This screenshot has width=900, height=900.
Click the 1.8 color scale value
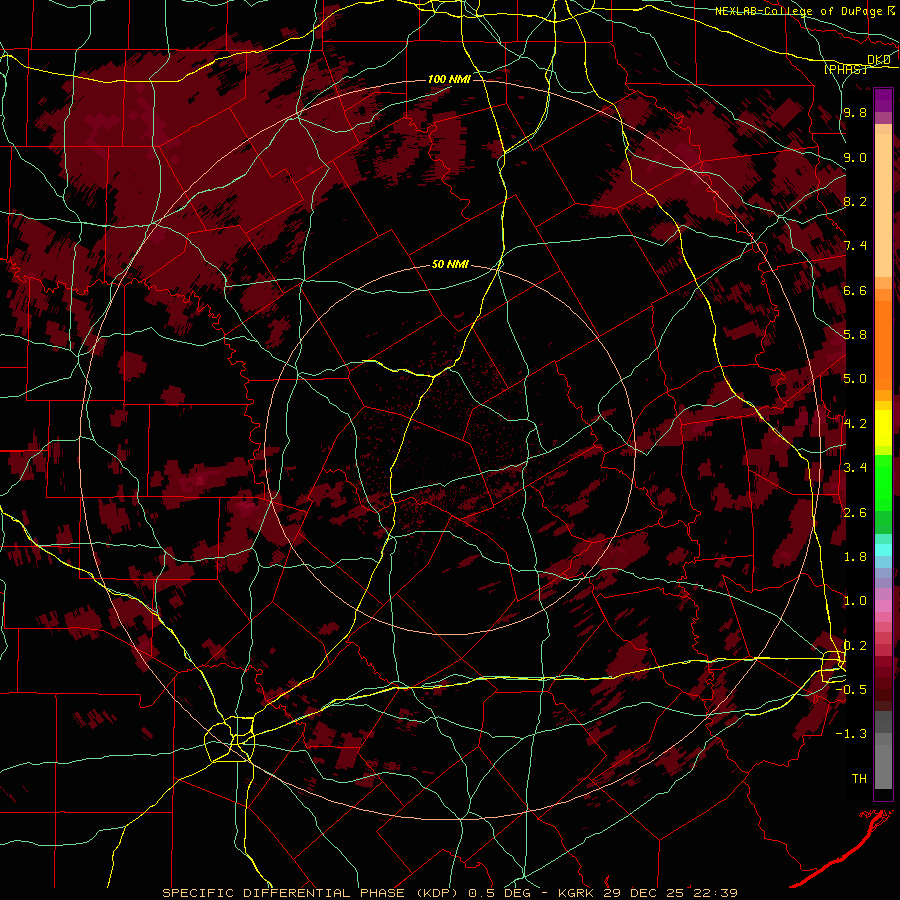[x=855, y=557]
